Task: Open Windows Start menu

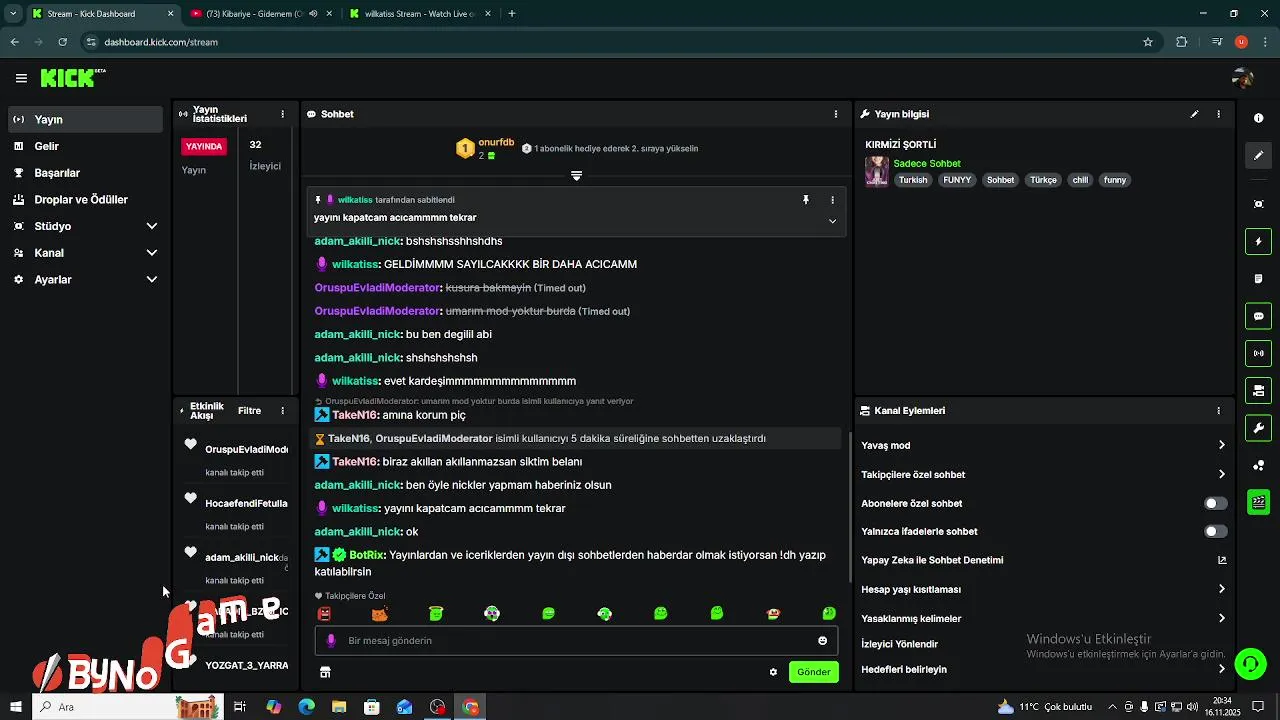Action: [17, 707]
